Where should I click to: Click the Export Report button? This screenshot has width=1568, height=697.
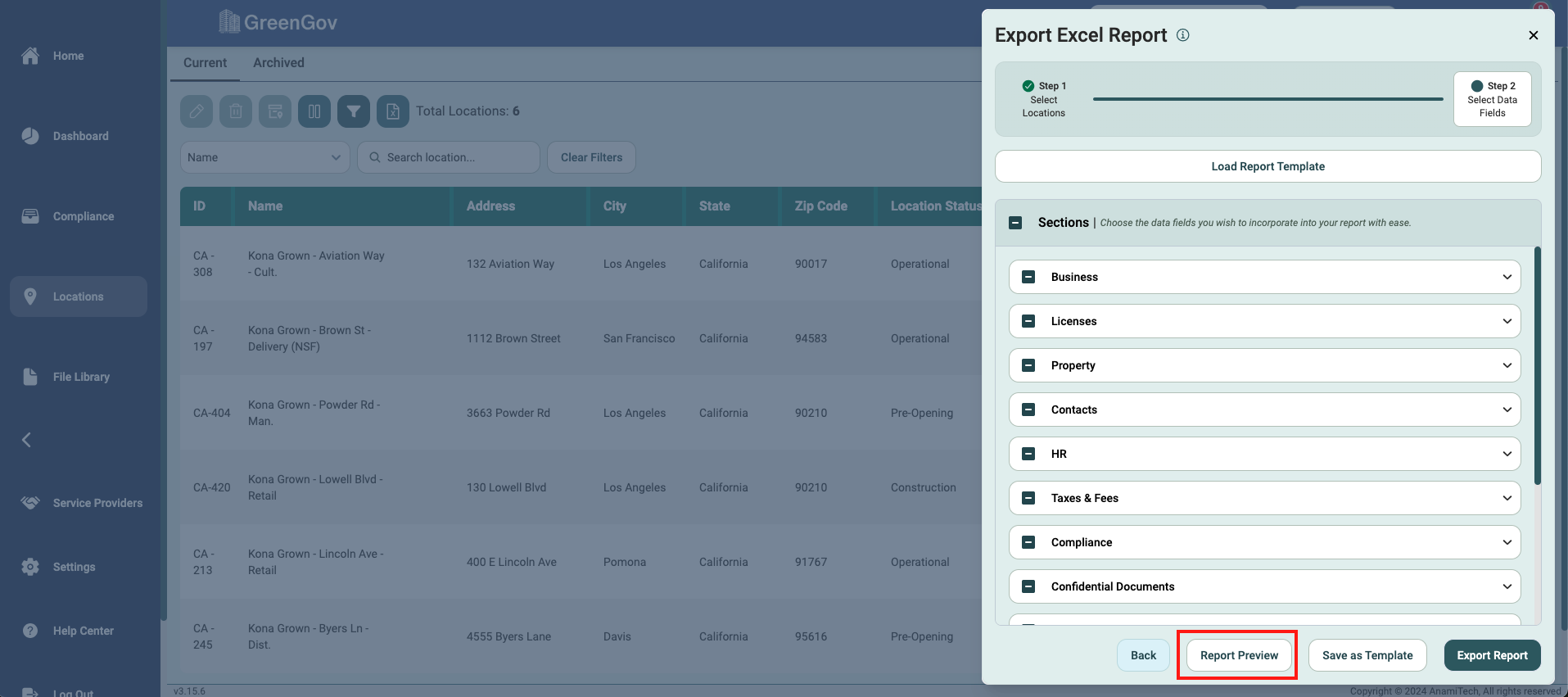[x=1491, y=655]
